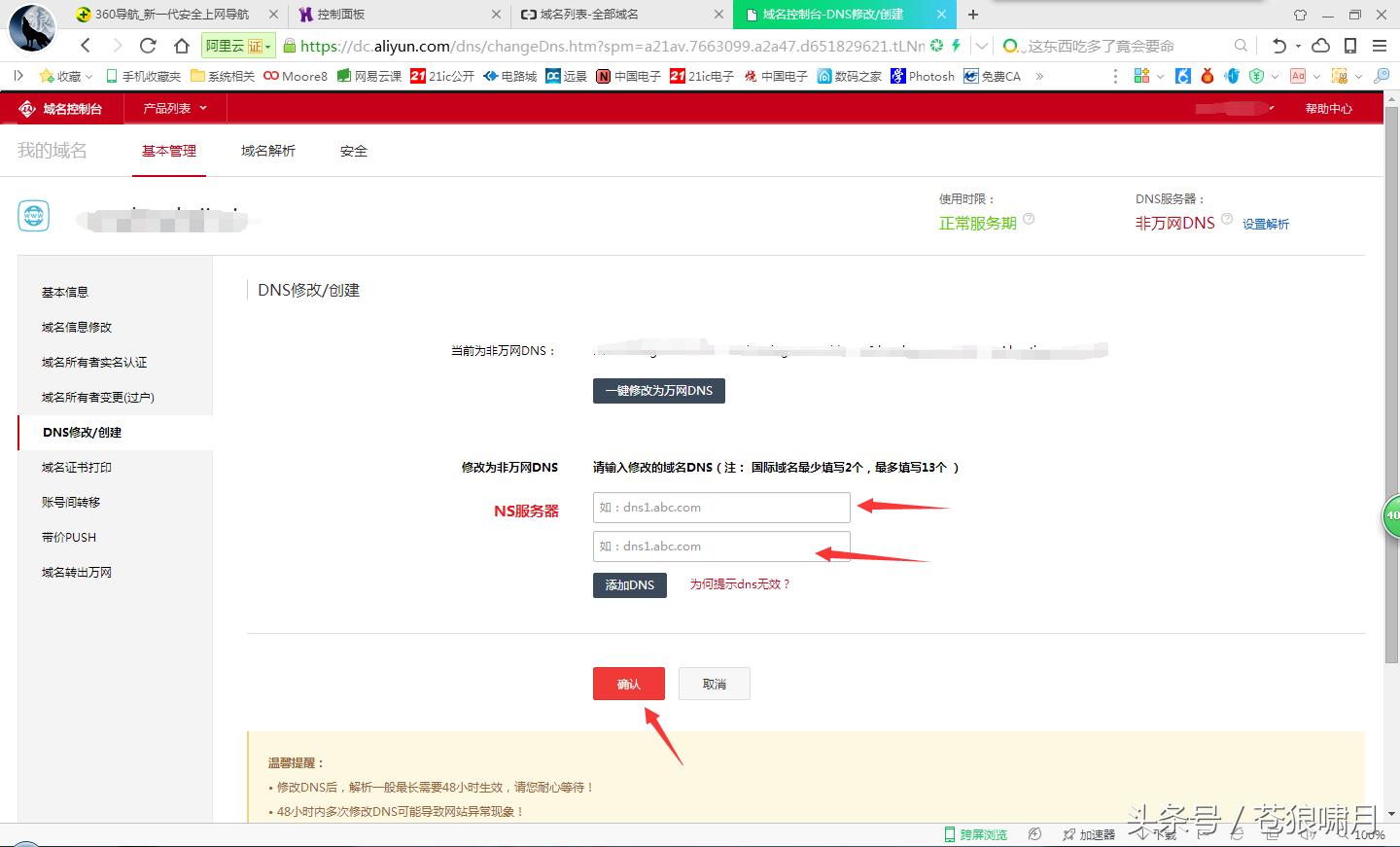1400x847 pixels.
Task: Expand the 产品列表 dropdown
Action: click(x=172, y=108)
